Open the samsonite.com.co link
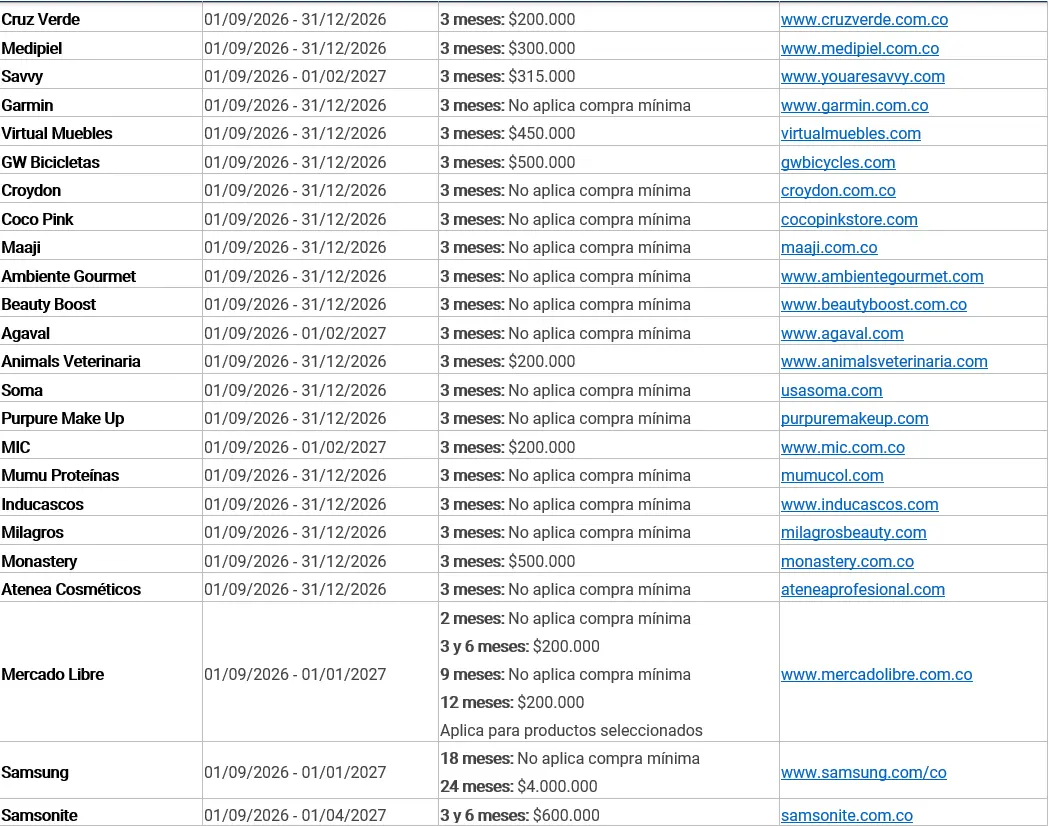The height and width of the screenshot is (826, 1048). click(846, 815)
